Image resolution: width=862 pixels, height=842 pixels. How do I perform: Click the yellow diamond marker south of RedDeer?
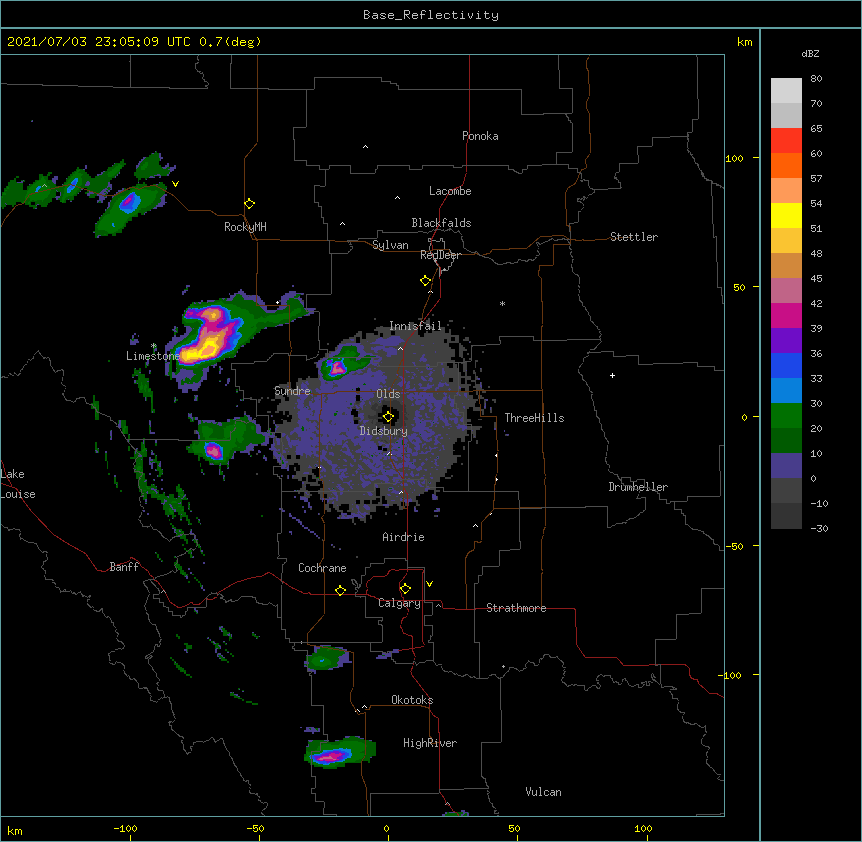tap(425, 281)
